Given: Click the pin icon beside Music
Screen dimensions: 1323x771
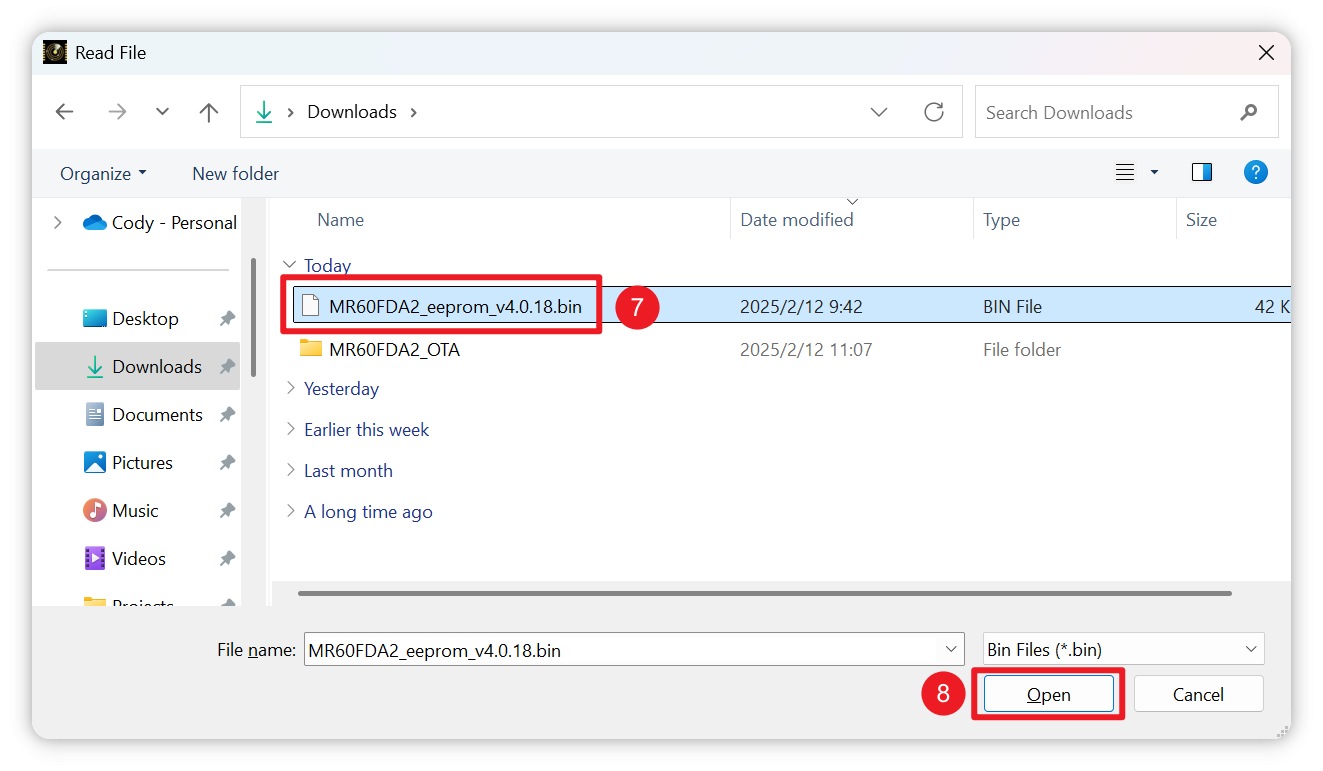Looking at the screenshot, I should coord(227,510).
